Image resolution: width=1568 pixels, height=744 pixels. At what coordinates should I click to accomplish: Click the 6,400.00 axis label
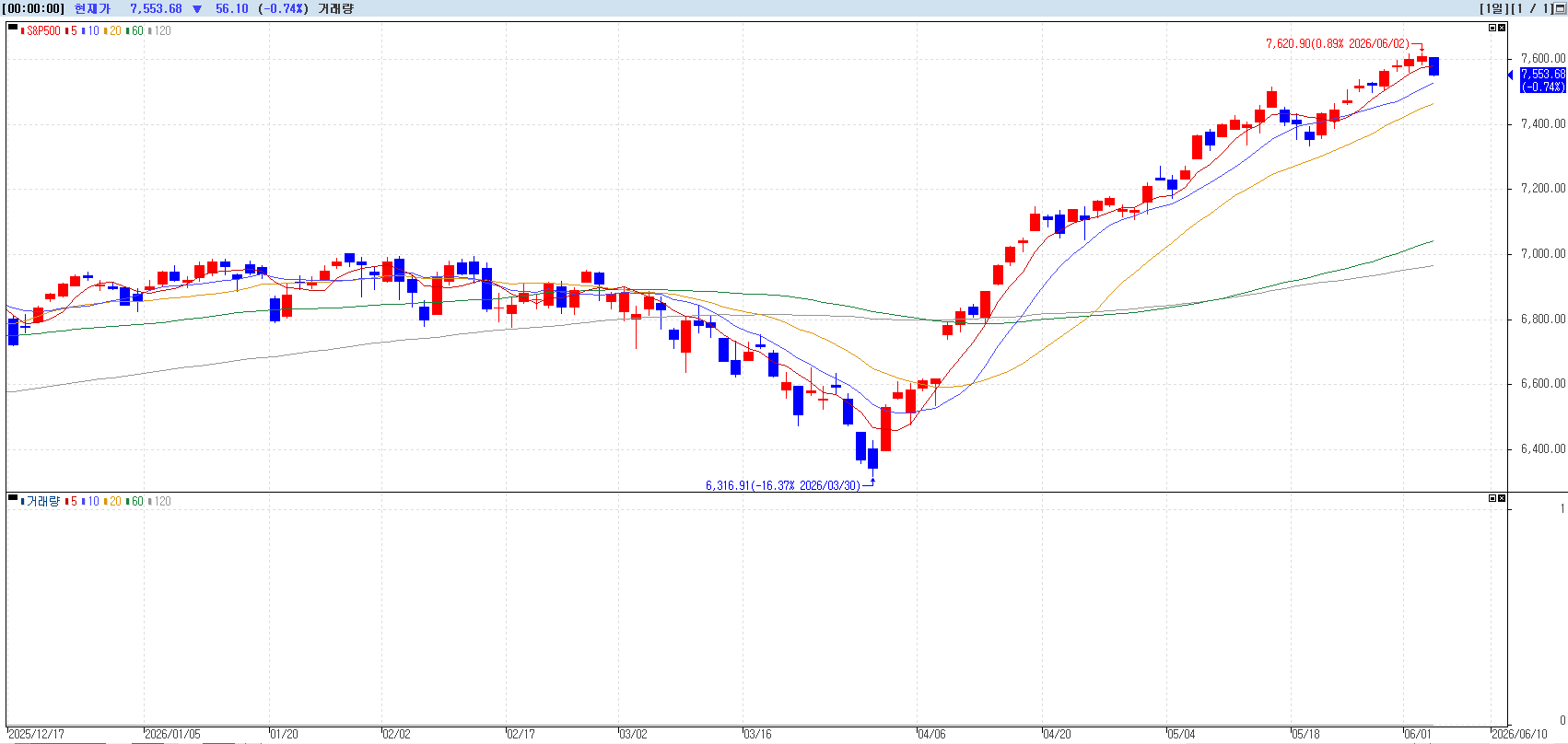point(1543,448)
